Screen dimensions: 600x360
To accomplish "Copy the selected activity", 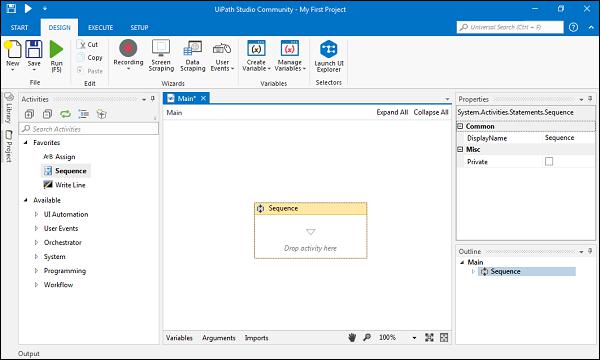I will click(x=90, y=57).
